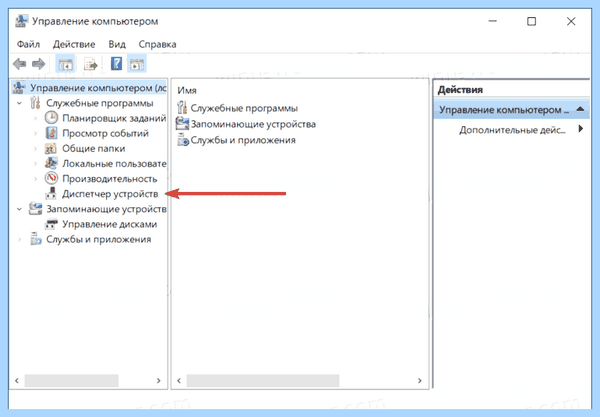Toggle the Action pane toolbar icon
The width and height of the screenshot is (600, 417).
(x=137, y=64)
